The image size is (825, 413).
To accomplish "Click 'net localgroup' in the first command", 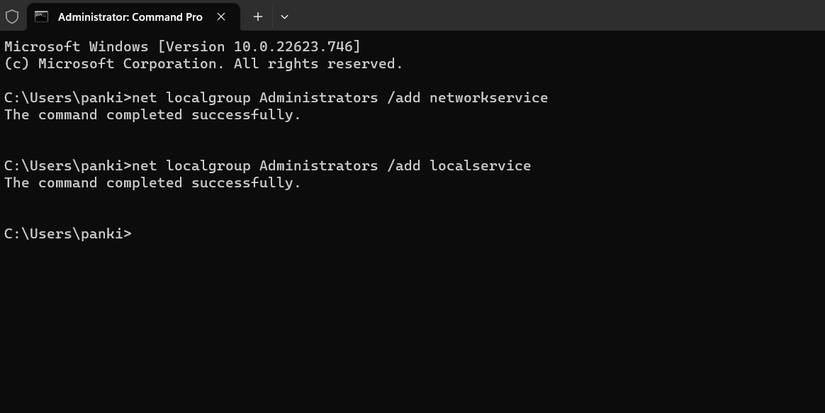I will tap(191, 98).
